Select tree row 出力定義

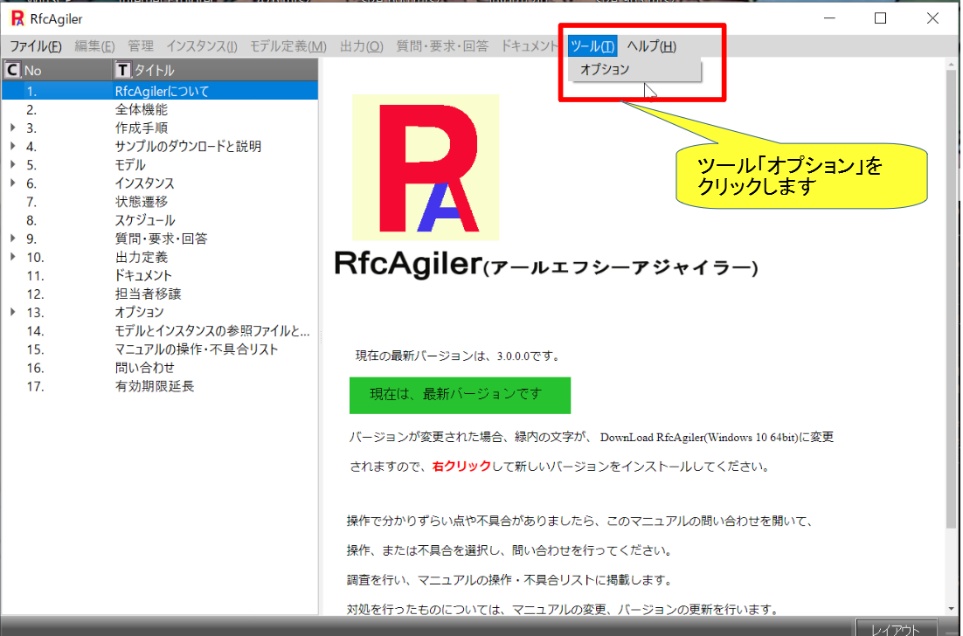click(x=160, y=257)
